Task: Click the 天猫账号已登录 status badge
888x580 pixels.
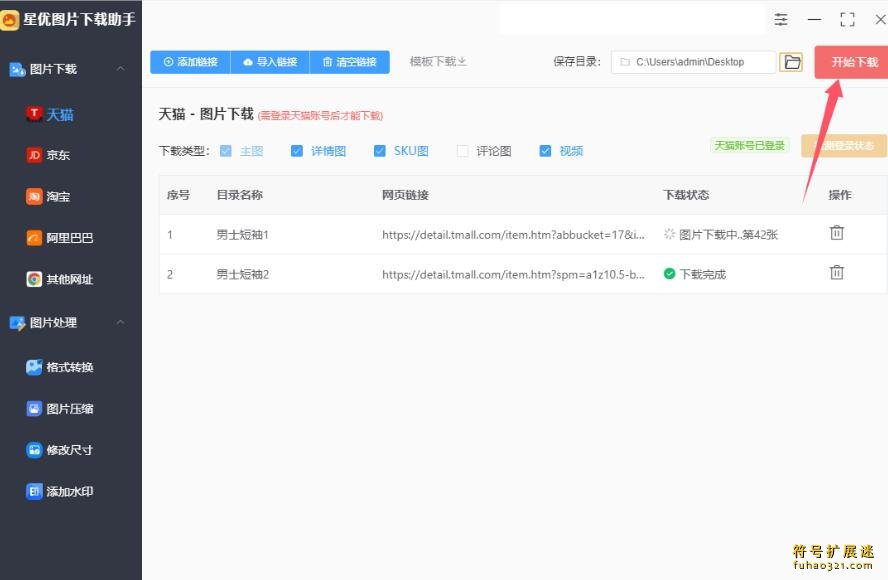Action: pyautogui.click(x=749, y=146)
